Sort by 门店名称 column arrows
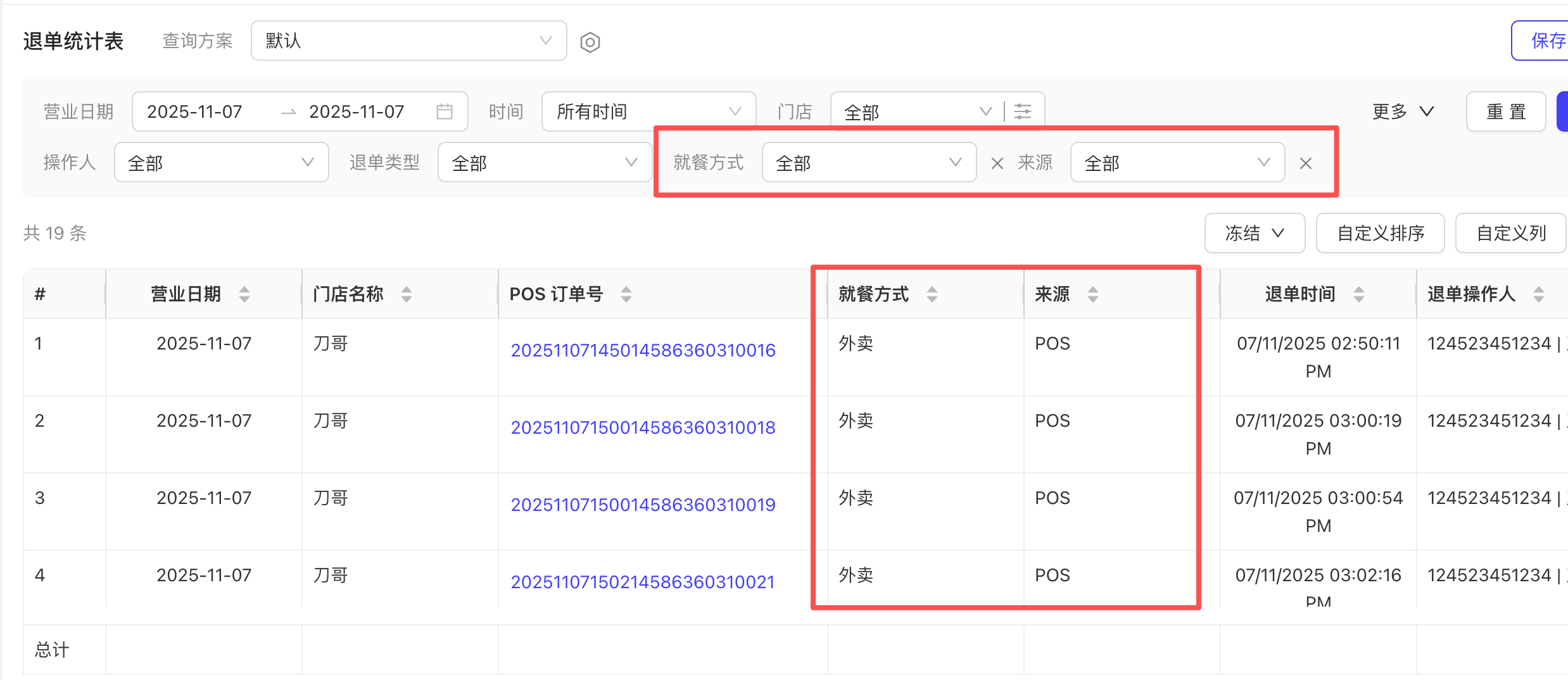 coord(407,294)
